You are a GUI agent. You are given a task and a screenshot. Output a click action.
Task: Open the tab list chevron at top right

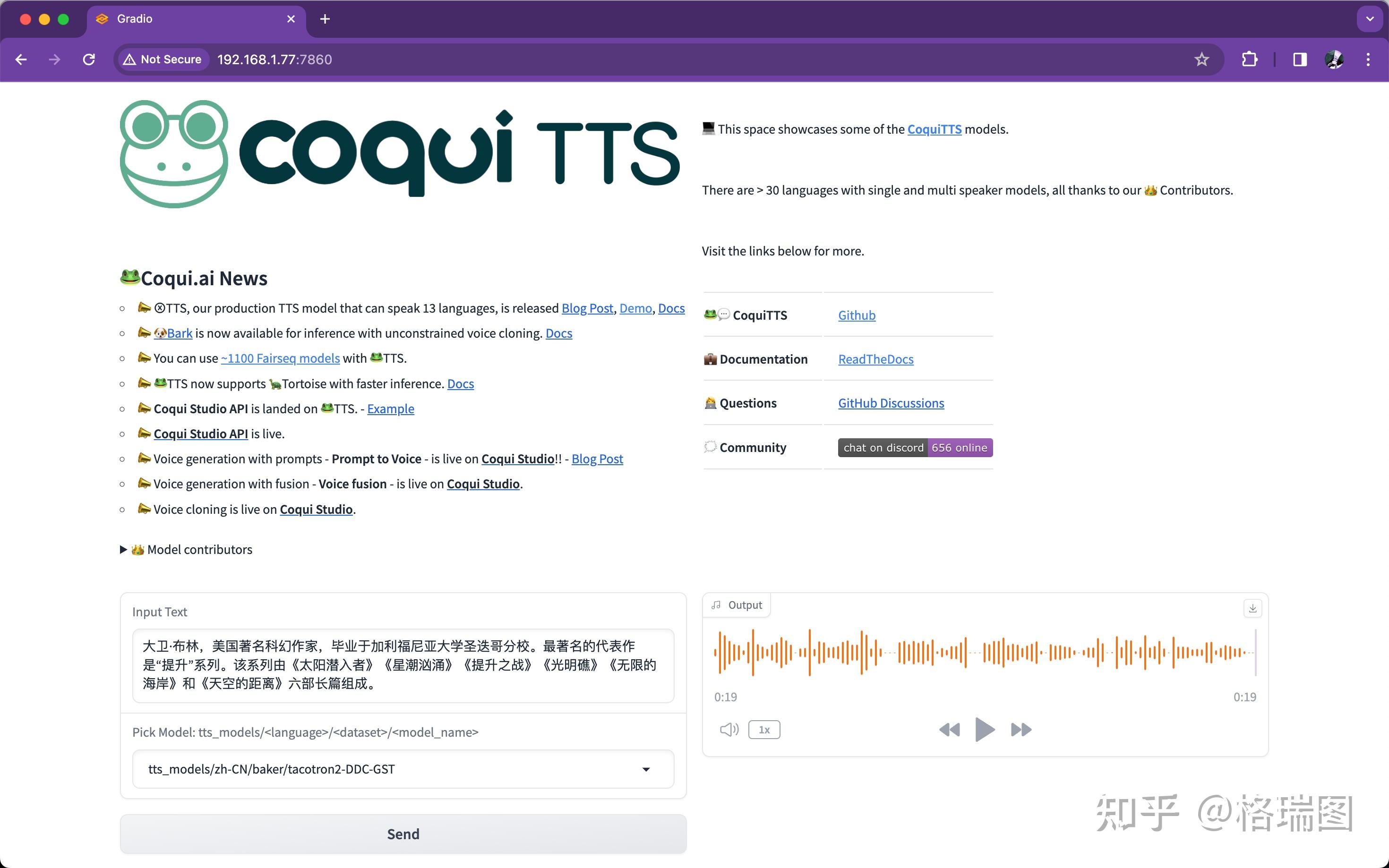pyautogui.click(x=1370, y=19)
